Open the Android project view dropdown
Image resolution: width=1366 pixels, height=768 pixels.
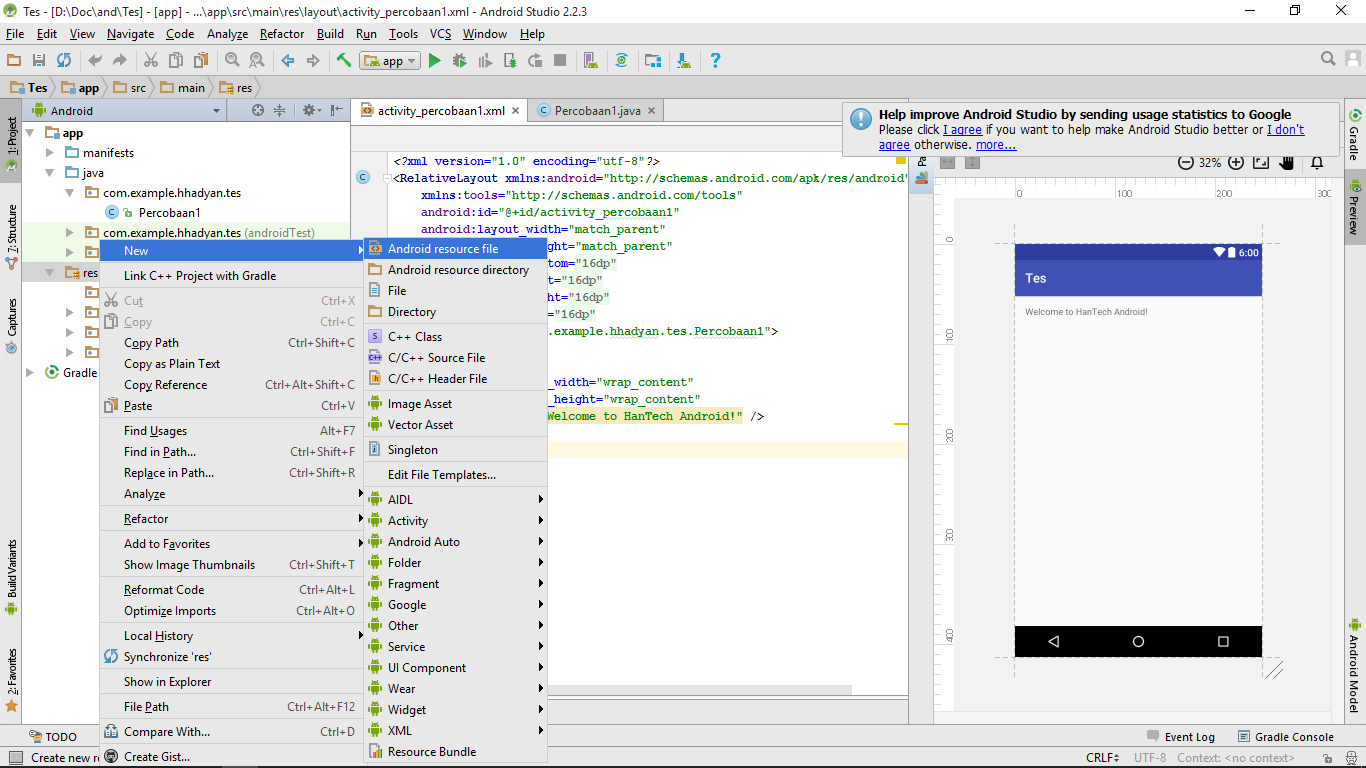pos(126,111)
